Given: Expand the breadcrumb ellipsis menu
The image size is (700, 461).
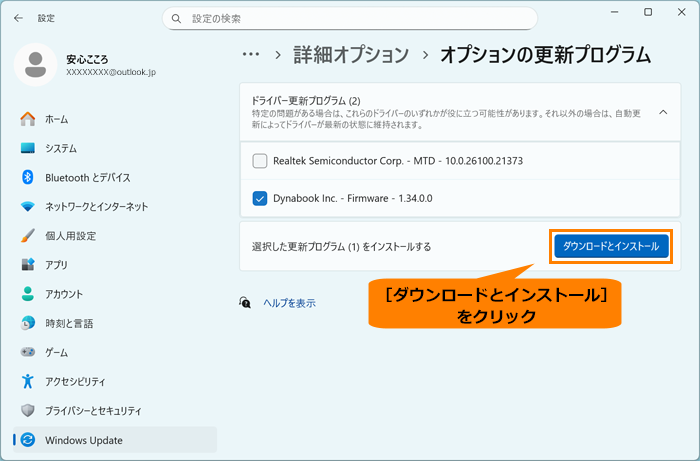Looking at the screenshot, I should [x=251, y=54].
